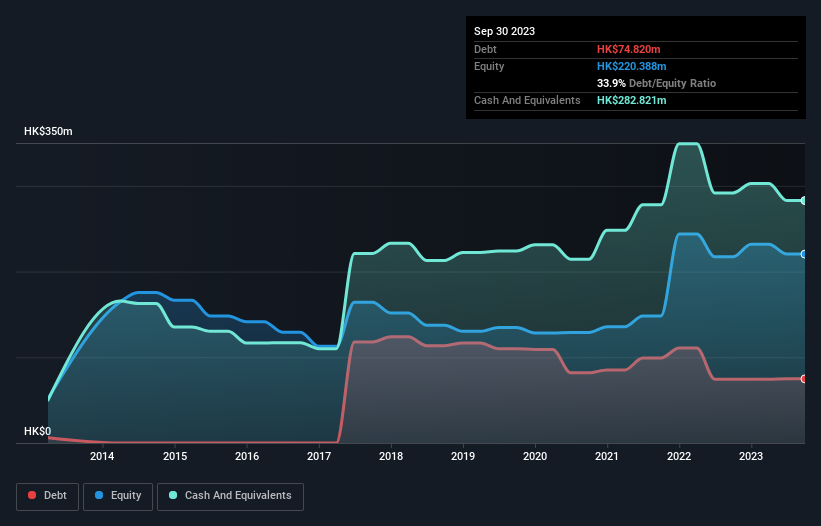Click the 33.9% Debt/Equity Ratio text
Image resolution: width=821 pixels, height=526 pixels.
656,83
